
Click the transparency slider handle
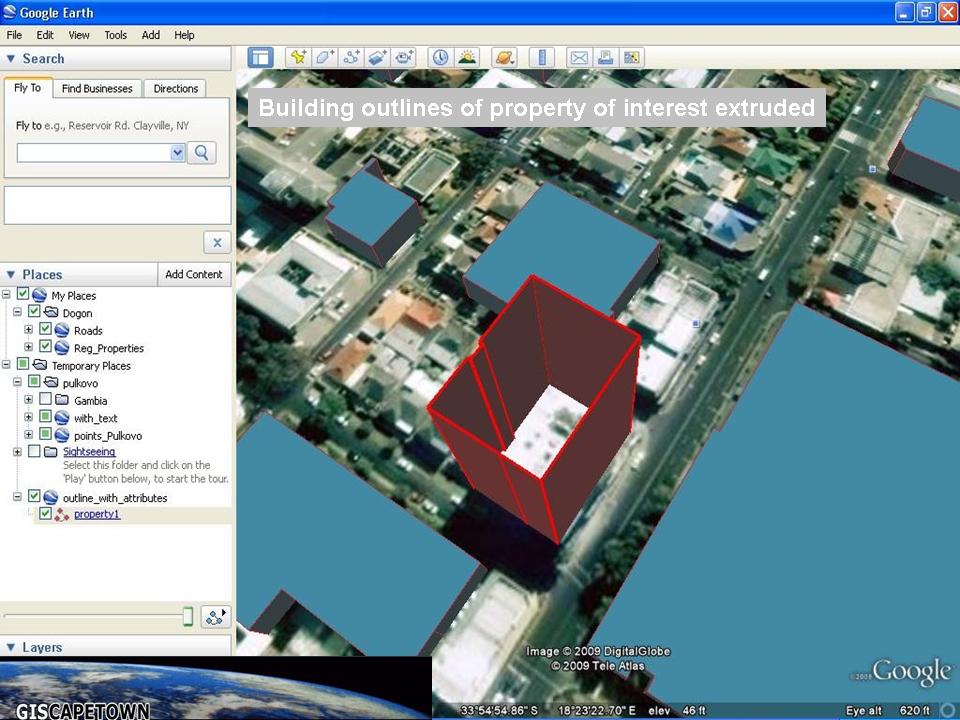coord(188,617)
